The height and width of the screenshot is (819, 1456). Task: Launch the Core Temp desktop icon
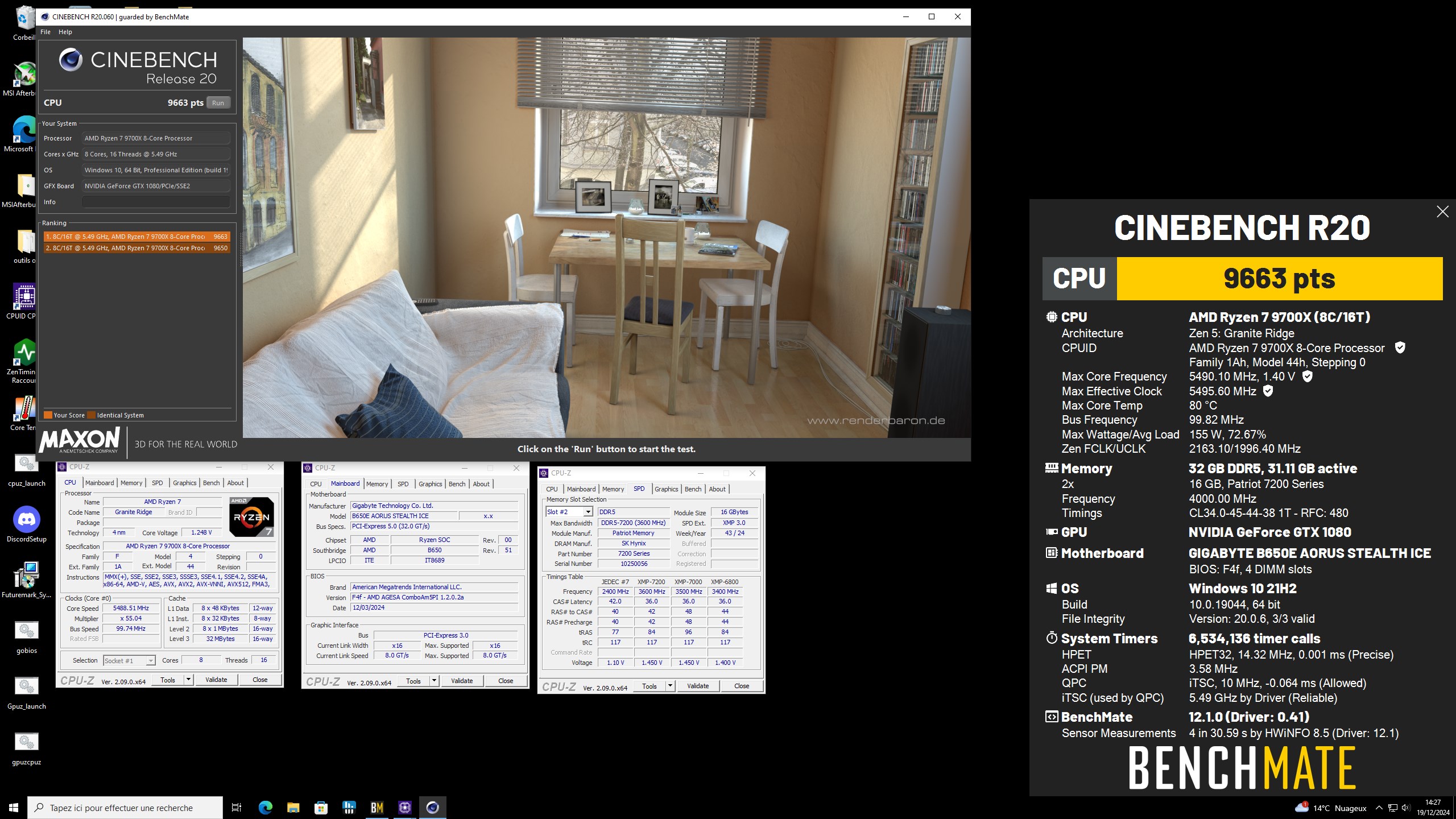[x=24, y=413]
